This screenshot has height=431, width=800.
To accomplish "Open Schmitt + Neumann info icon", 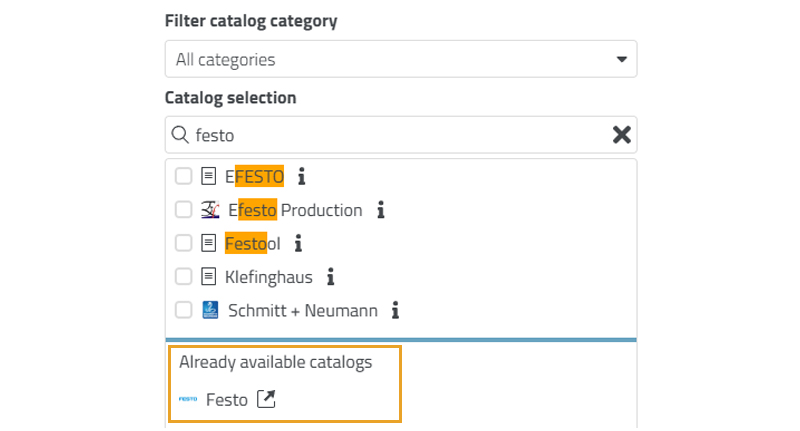I will tap(395, 310).
